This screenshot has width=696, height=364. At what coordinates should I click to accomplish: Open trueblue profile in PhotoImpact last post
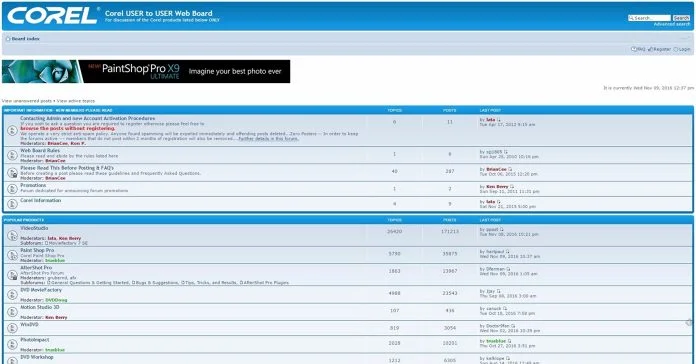[496, 341]
